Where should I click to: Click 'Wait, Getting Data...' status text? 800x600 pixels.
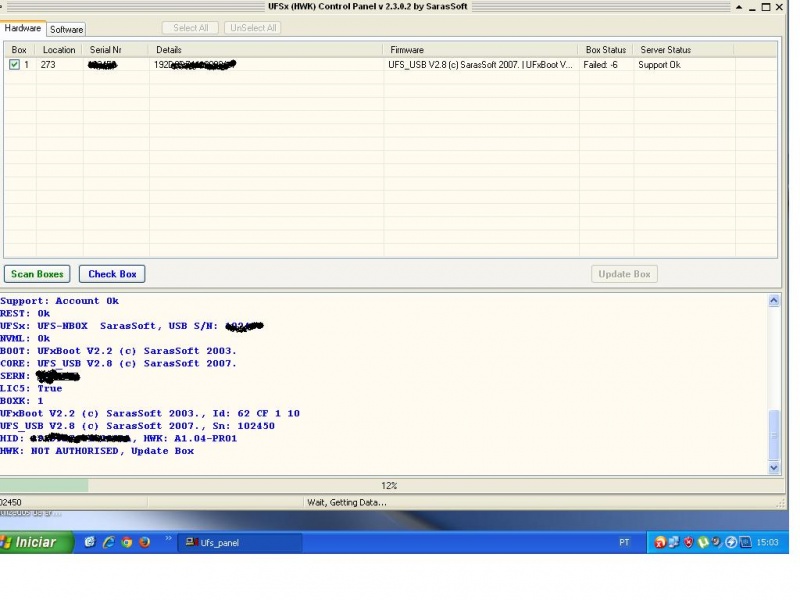coord(346,503)
